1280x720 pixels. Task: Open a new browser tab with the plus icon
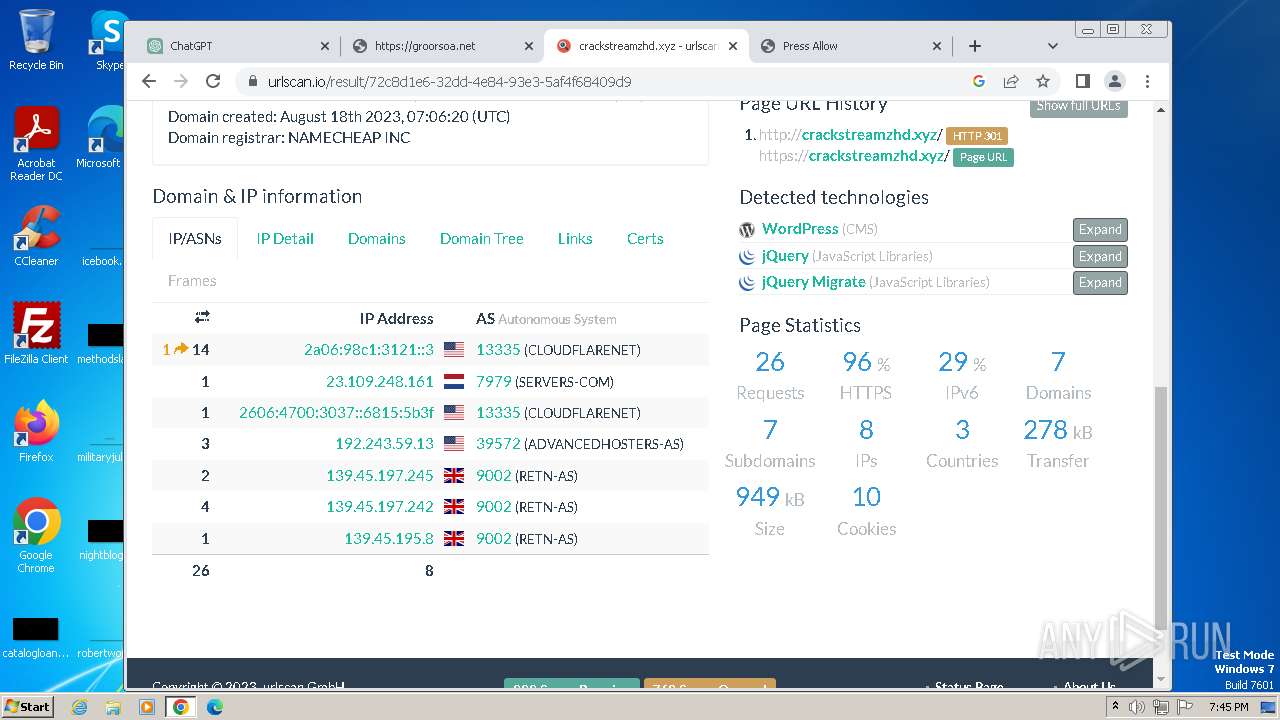coord(975,46)
